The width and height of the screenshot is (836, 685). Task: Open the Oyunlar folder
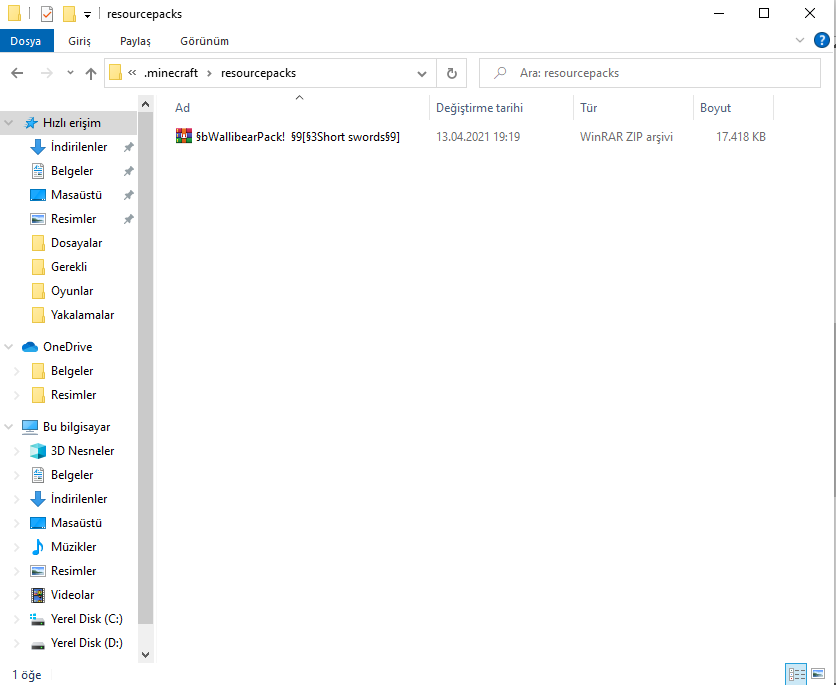click(72, 291)
